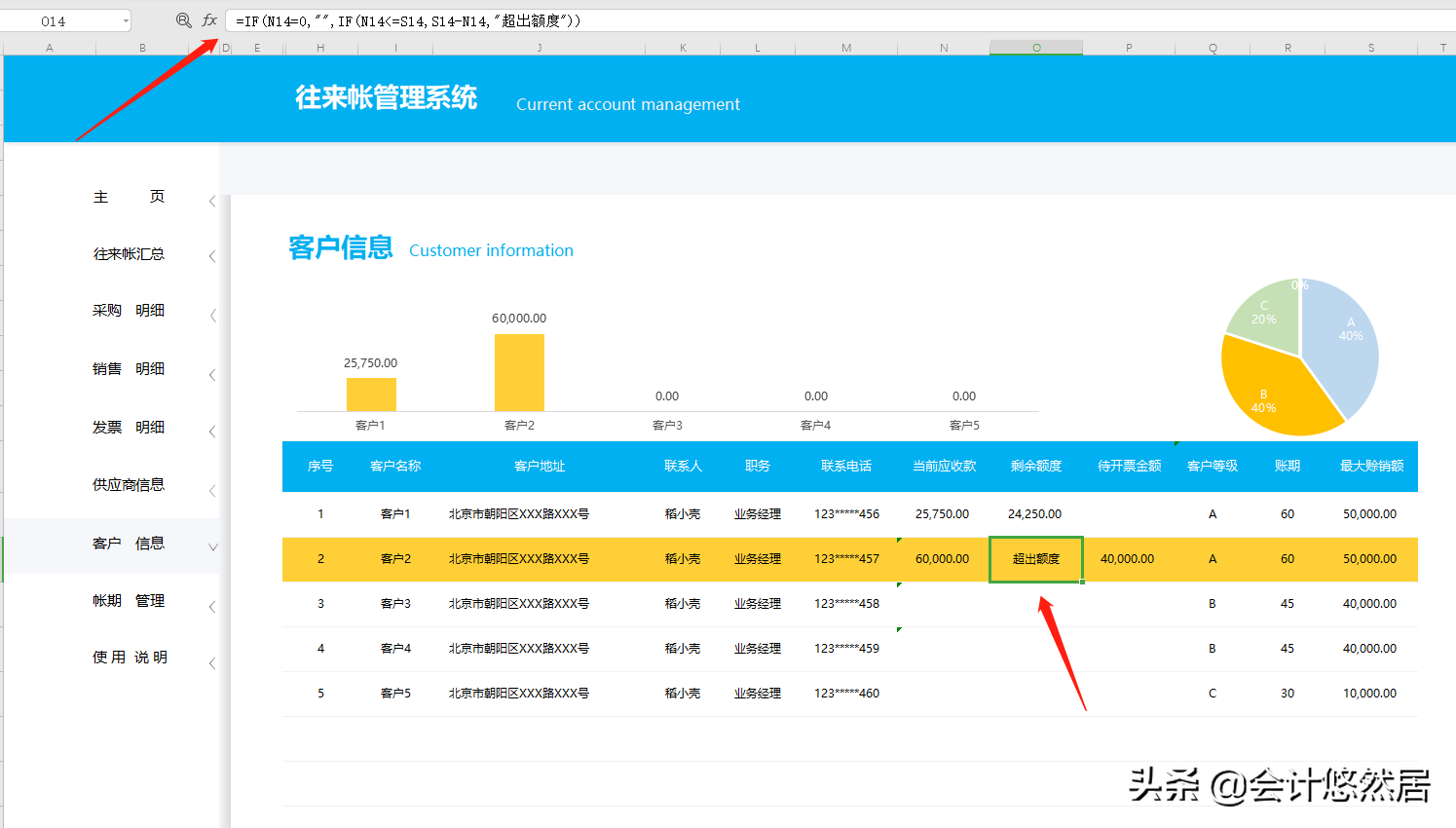Navigate to 供应商信息
Screen dimensions: 1456x828
(131, 484)
